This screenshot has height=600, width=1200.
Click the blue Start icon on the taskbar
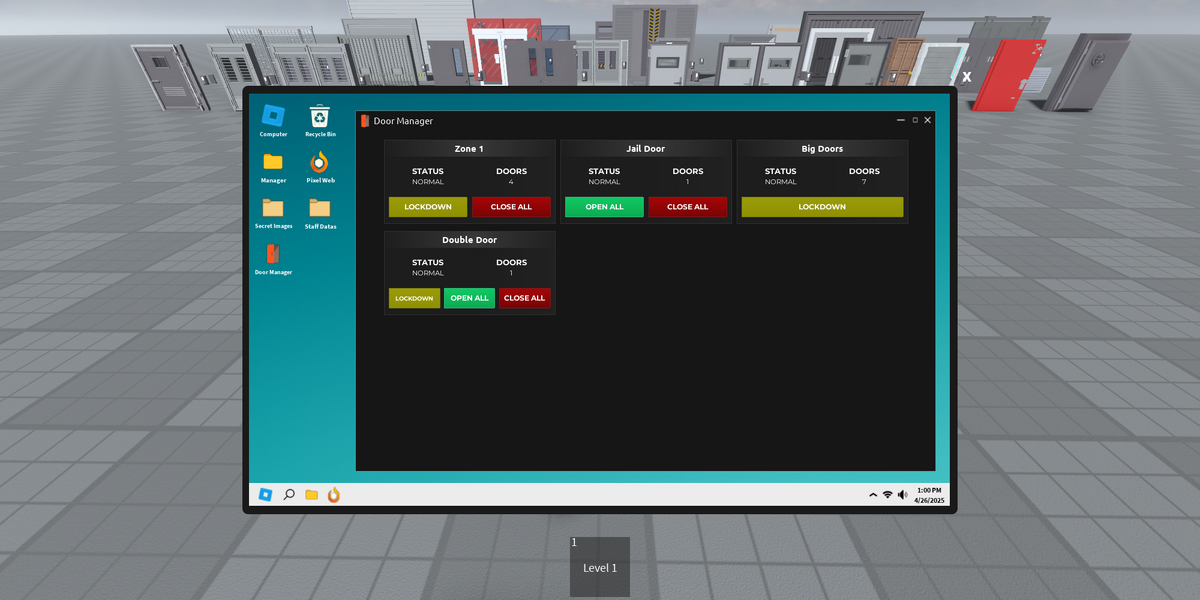(x=265, y=494)
